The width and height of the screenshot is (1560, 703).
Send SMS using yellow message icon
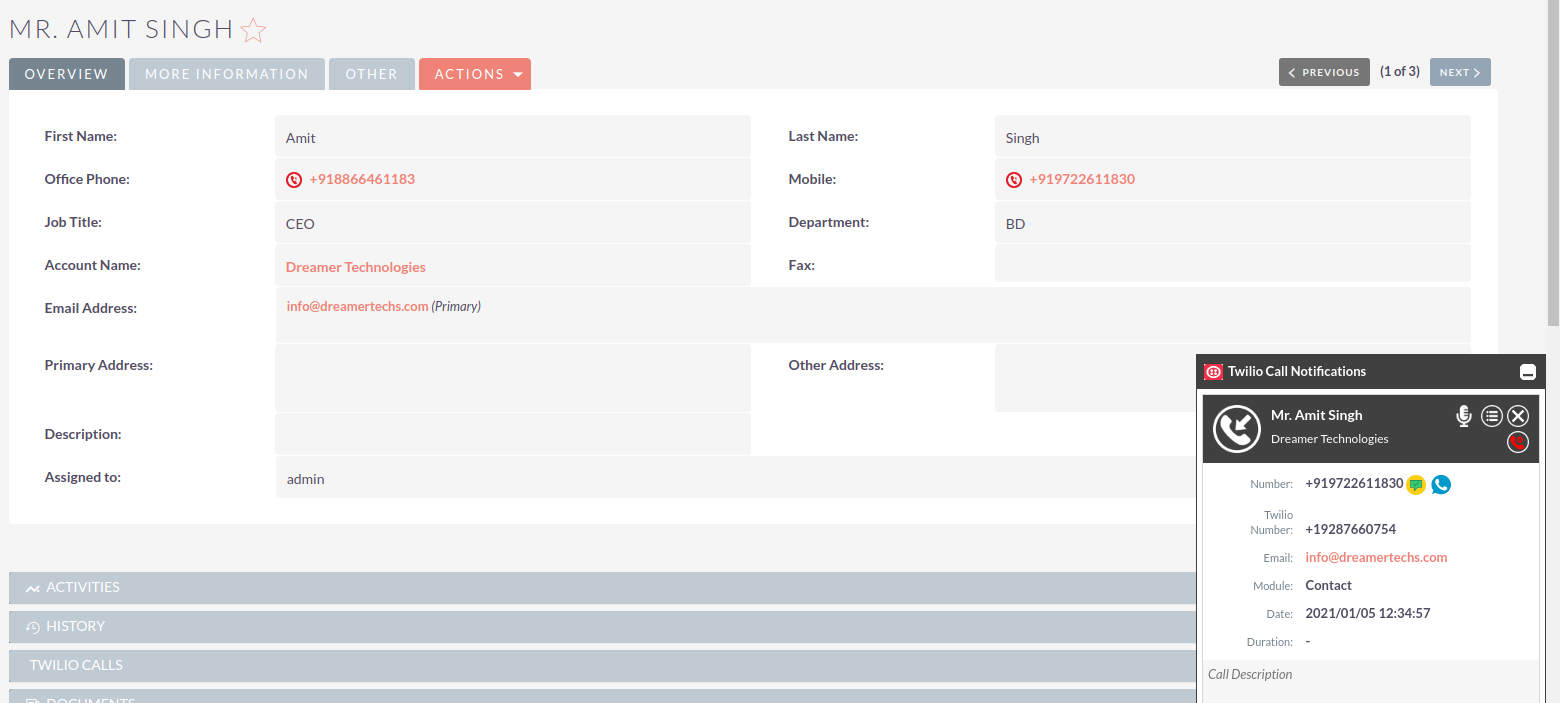[1415, 485]
